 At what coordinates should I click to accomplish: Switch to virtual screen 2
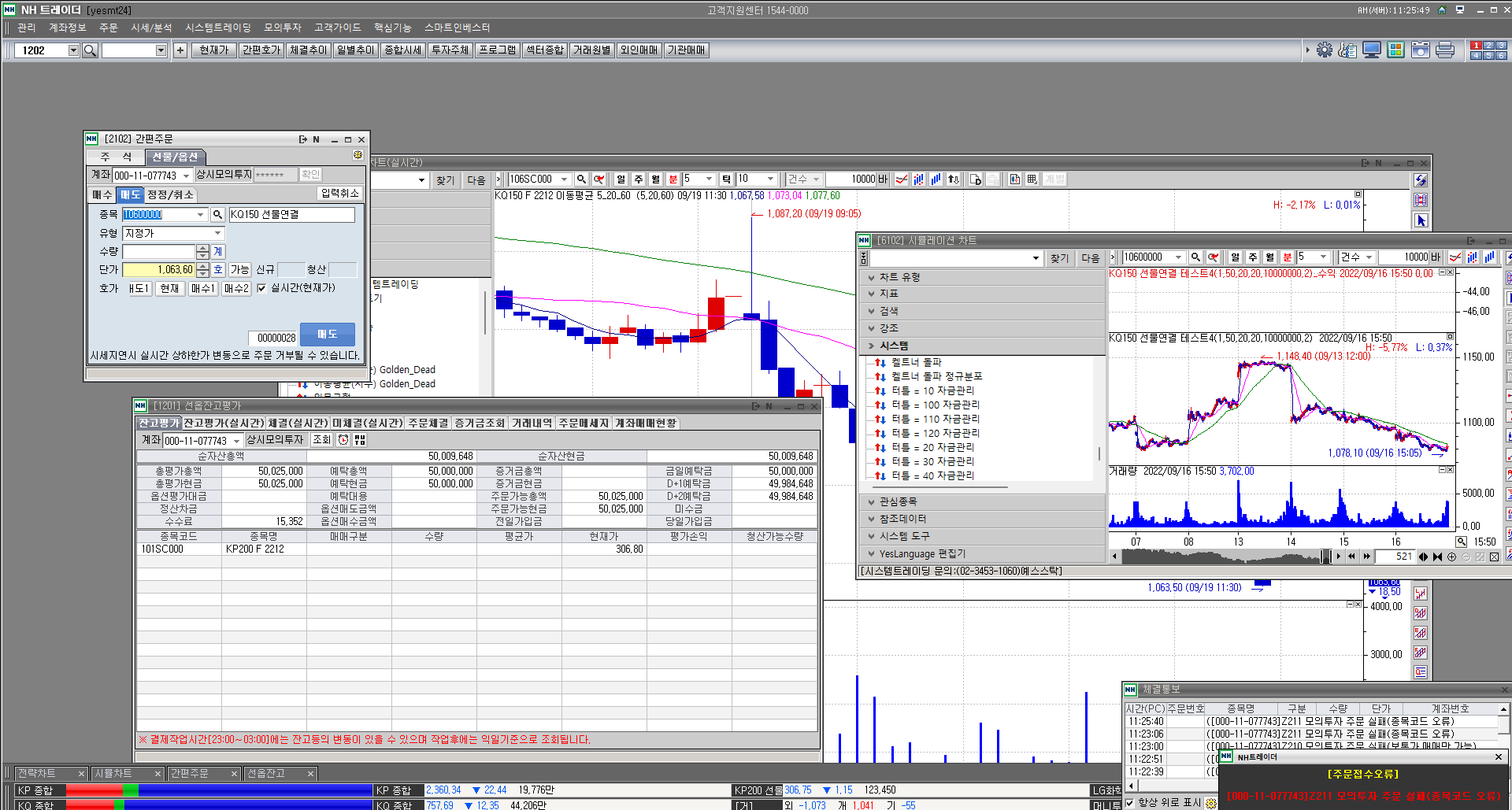[x=1488, y=46]
